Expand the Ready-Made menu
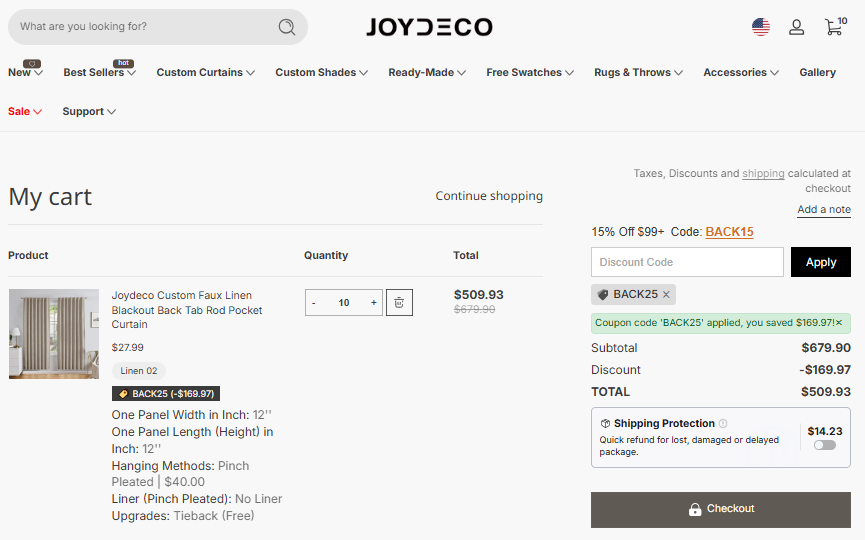Image resolution: width=865 pixels, height=540 pixels. 427,72
